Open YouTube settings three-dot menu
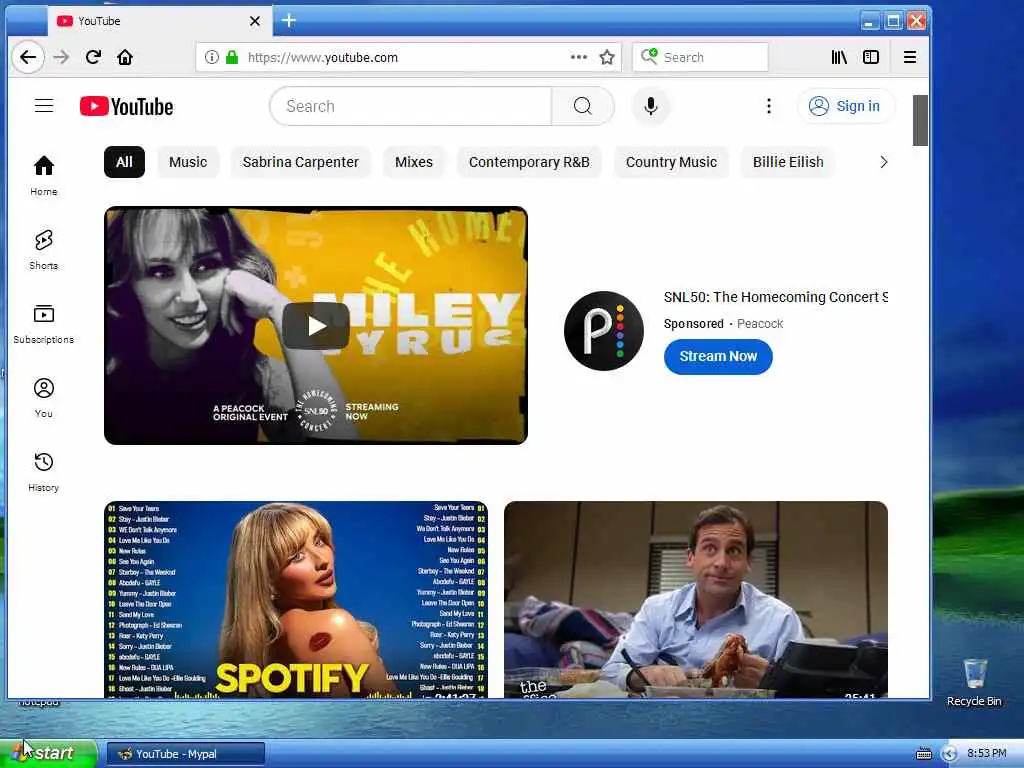 tap(769, 106)
